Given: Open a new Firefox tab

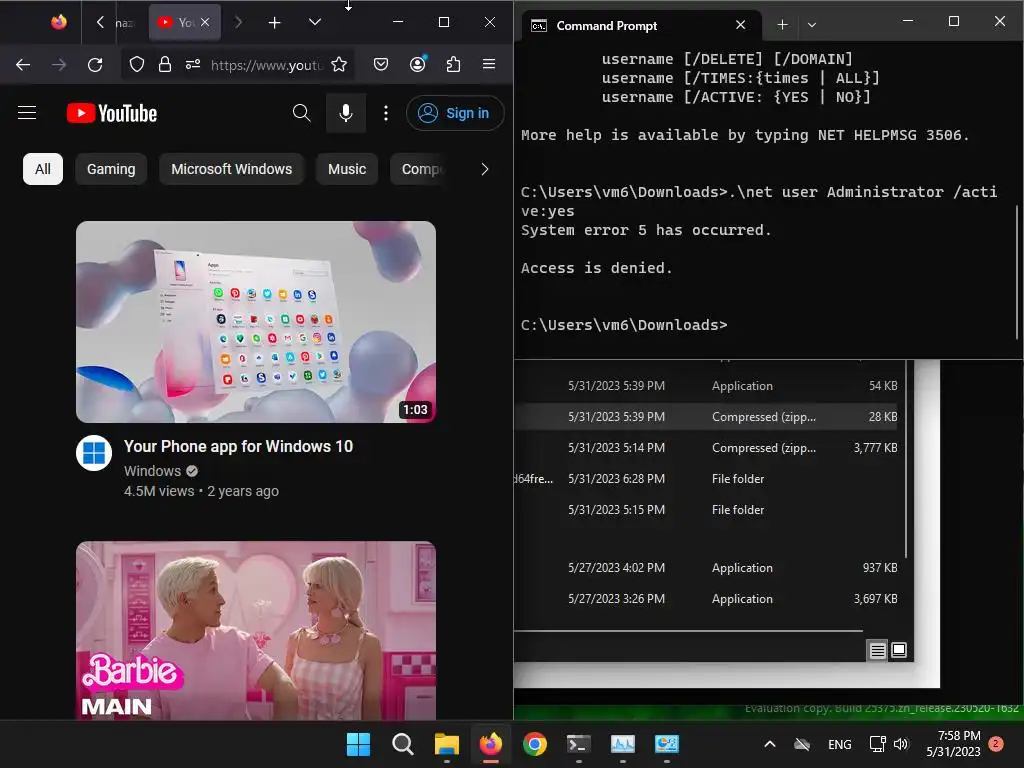Looking at the screenshot, I should 275,23.
